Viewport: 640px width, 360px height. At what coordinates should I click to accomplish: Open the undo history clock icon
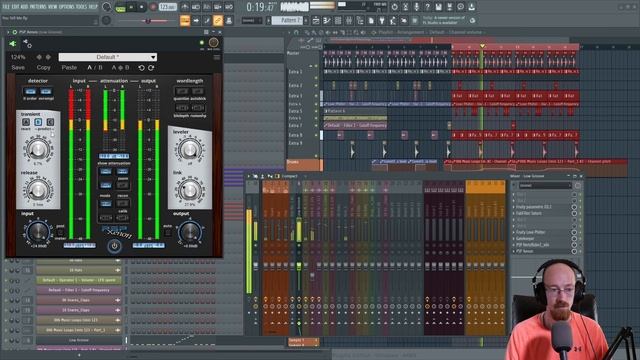(x=394, y=7)
